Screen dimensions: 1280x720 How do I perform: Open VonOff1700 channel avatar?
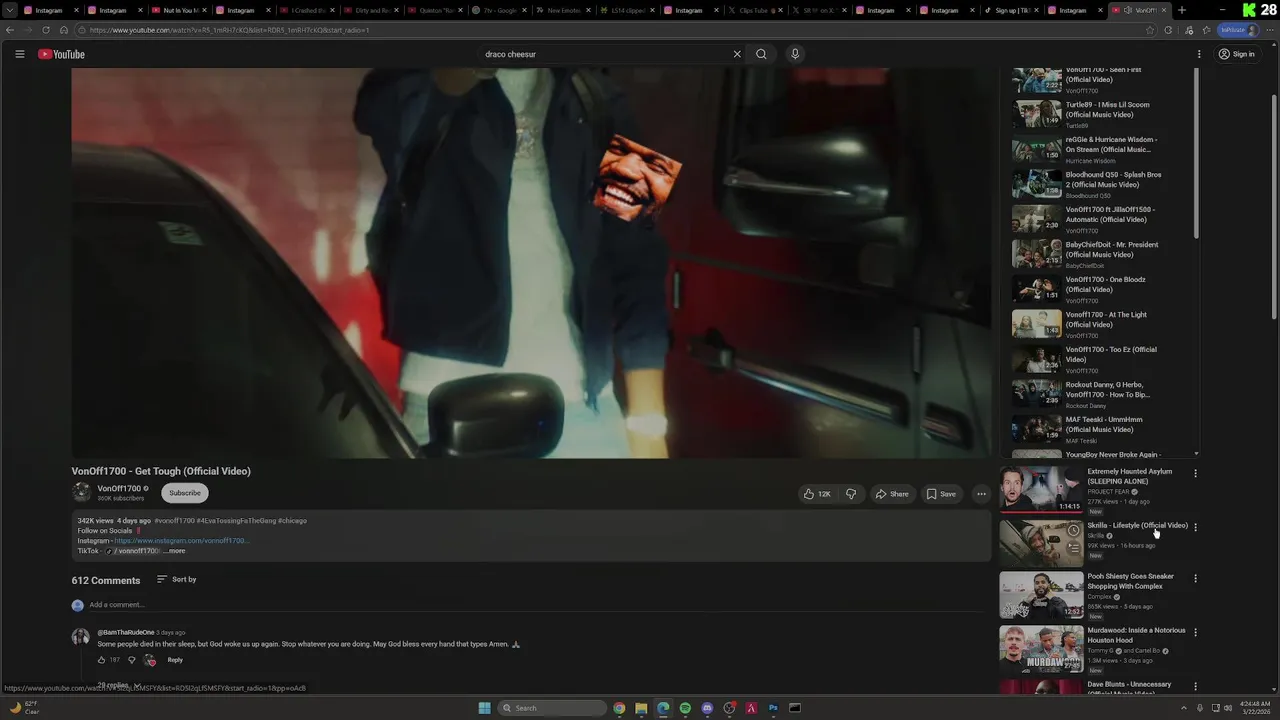pyautogui.click(x=81, y=492)
